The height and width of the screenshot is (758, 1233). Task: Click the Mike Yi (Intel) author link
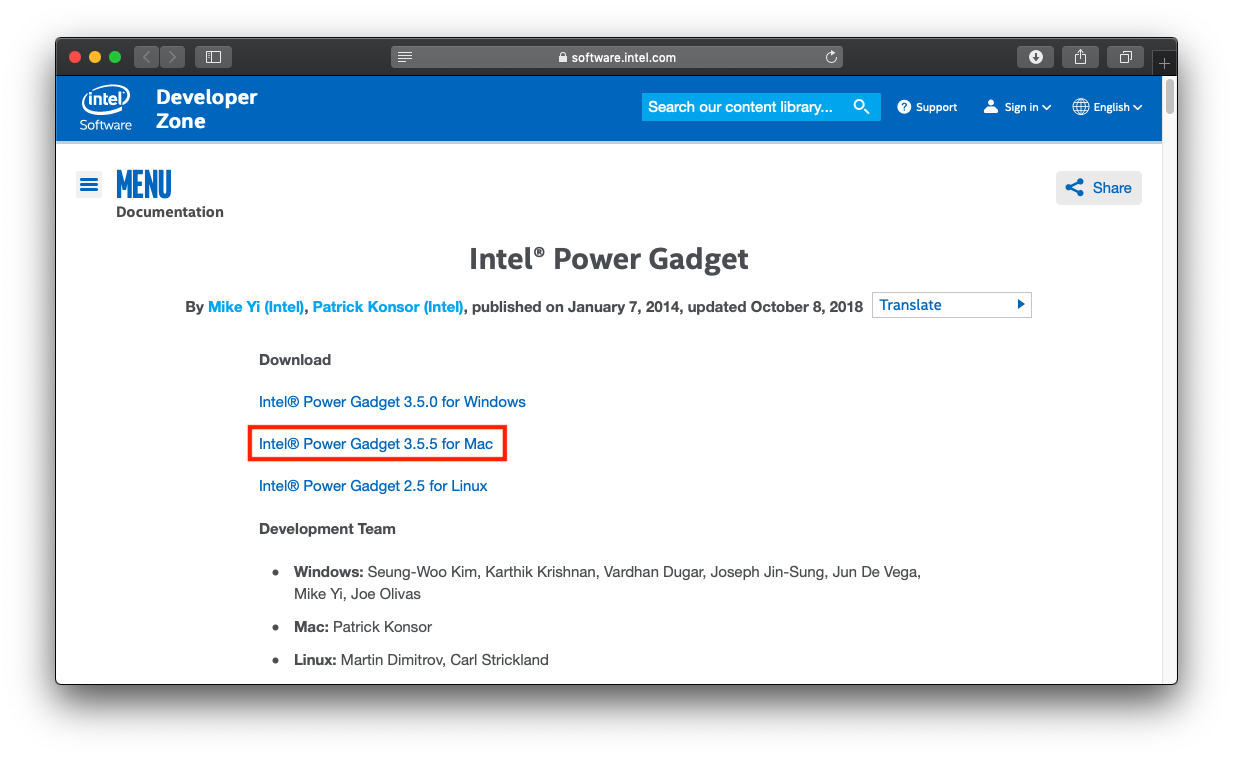click(x=255, y=307)
